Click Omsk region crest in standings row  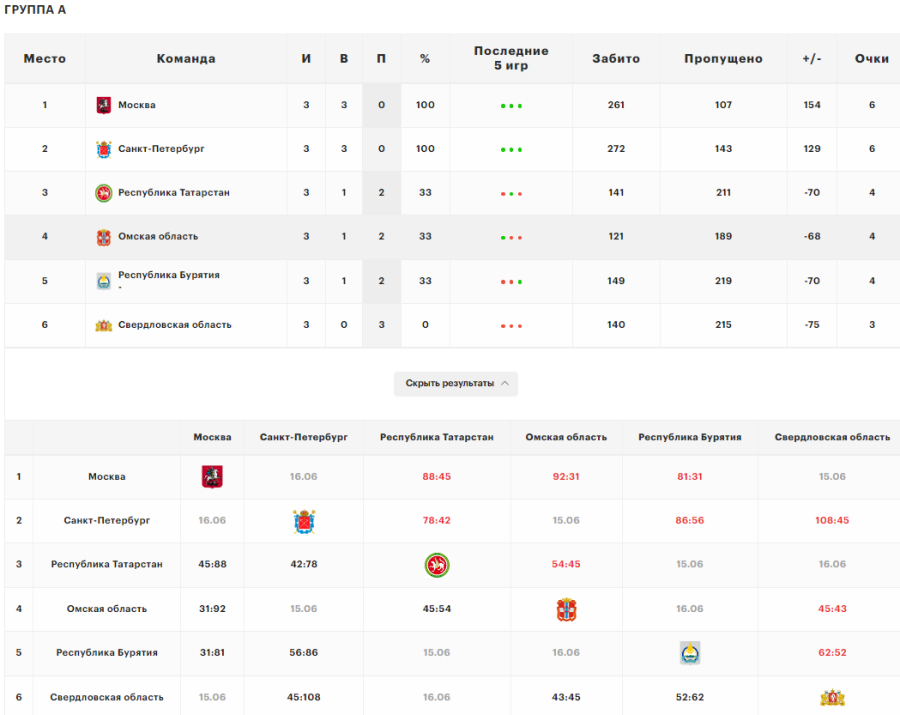coord(103,237)
